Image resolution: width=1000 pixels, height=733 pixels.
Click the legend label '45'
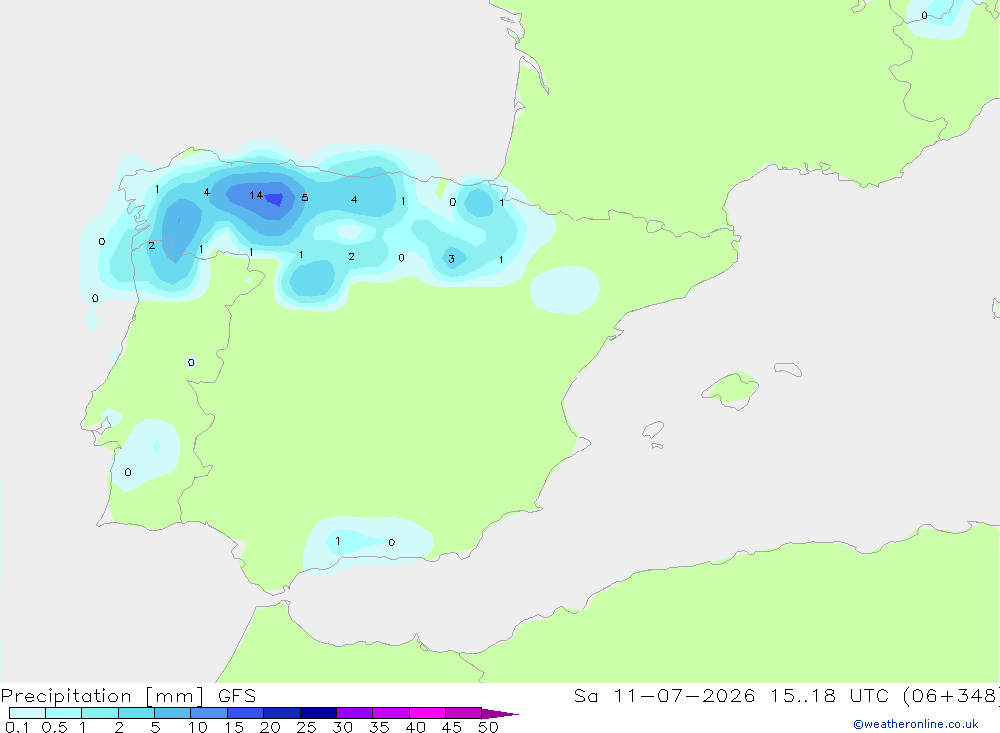452,727
